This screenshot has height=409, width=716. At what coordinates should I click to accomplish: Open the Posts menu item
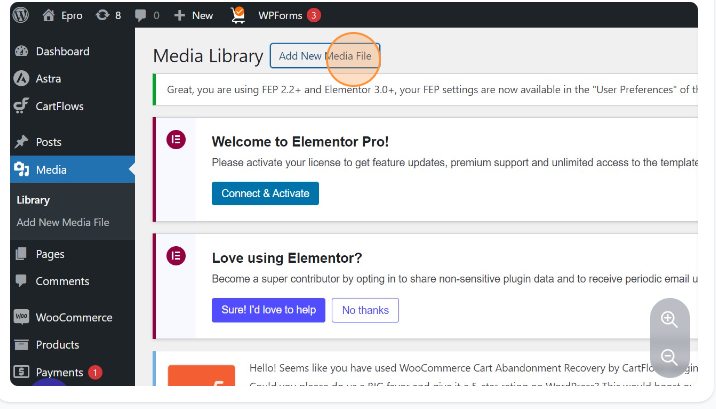click(x=48, y=142)
